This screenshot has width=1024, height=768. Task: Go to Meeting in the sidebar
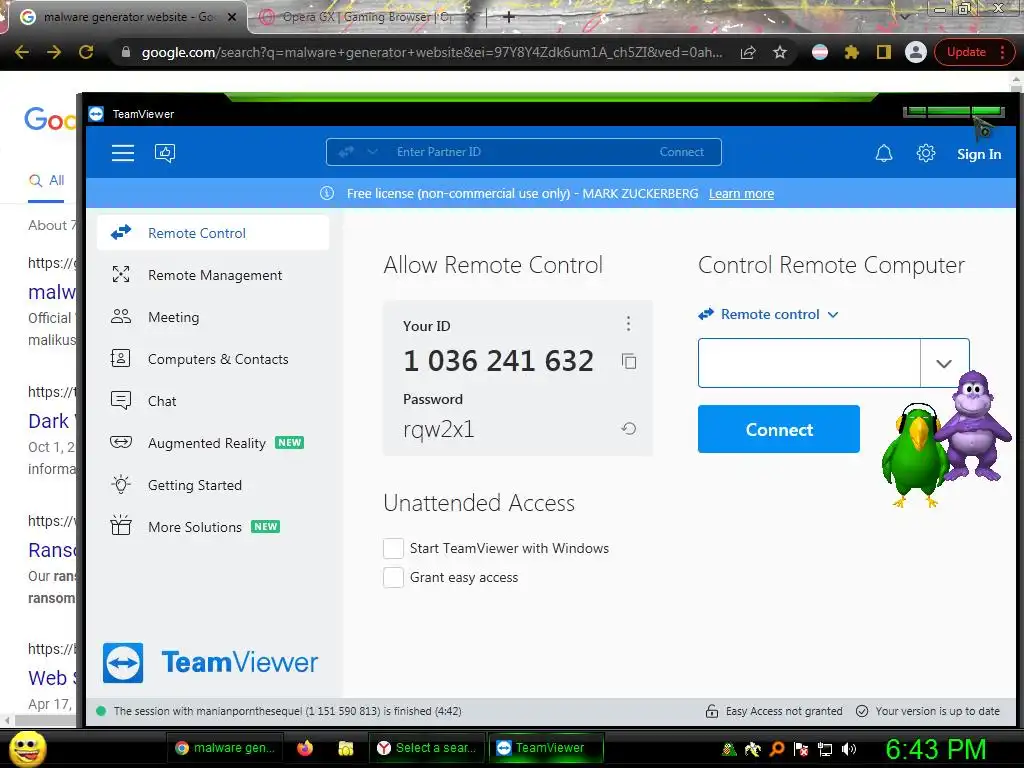coord(213,317)
